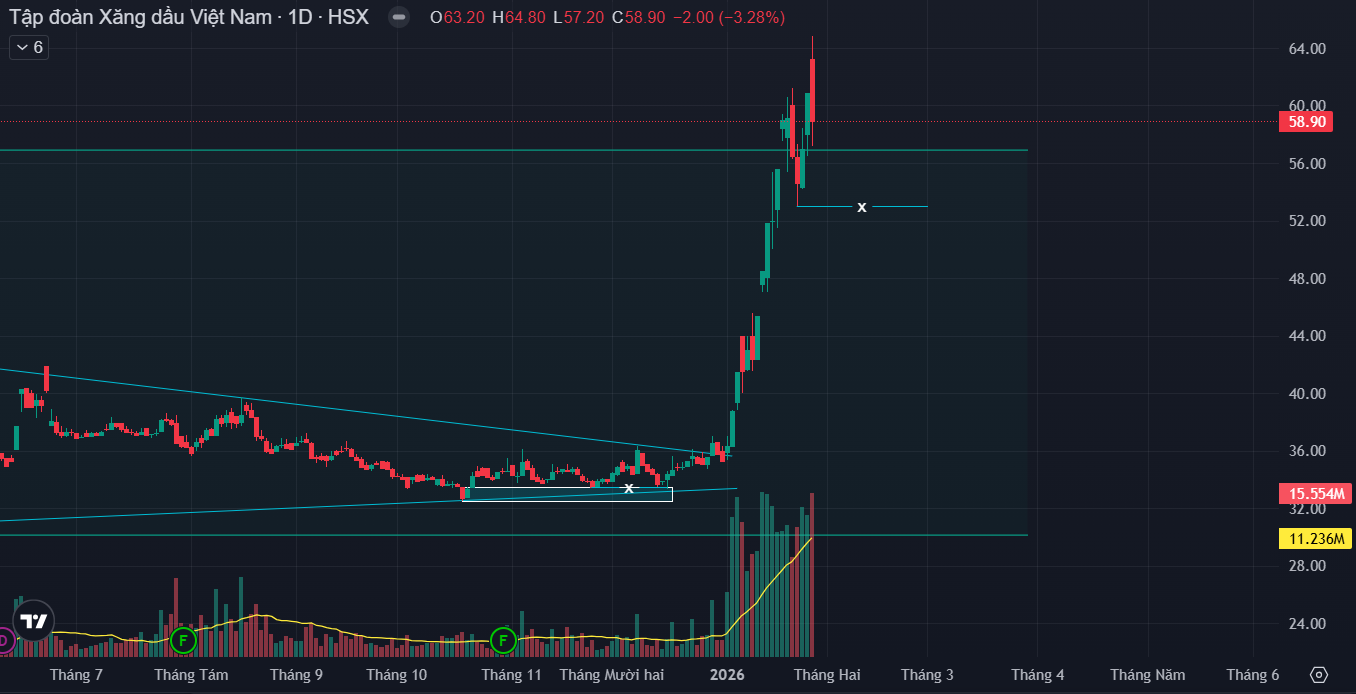The width and height of the screenshot is (1356, 694).
Task: Select the white rectangle drawing marked x
Action: [x=567, y=494]
